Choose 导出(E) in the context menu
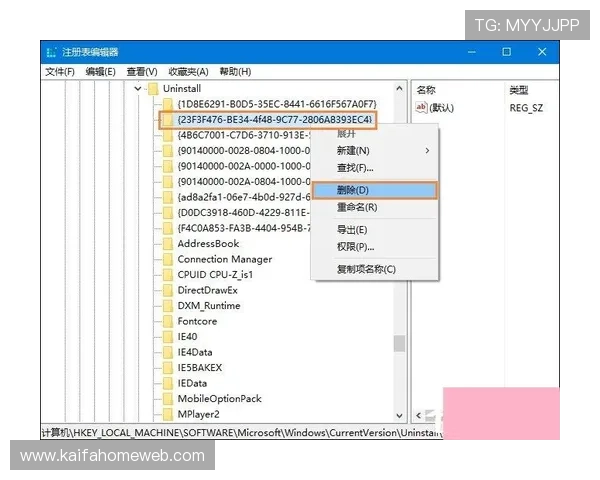This screenshot has width=600, height=480. [x=353, y=229]
